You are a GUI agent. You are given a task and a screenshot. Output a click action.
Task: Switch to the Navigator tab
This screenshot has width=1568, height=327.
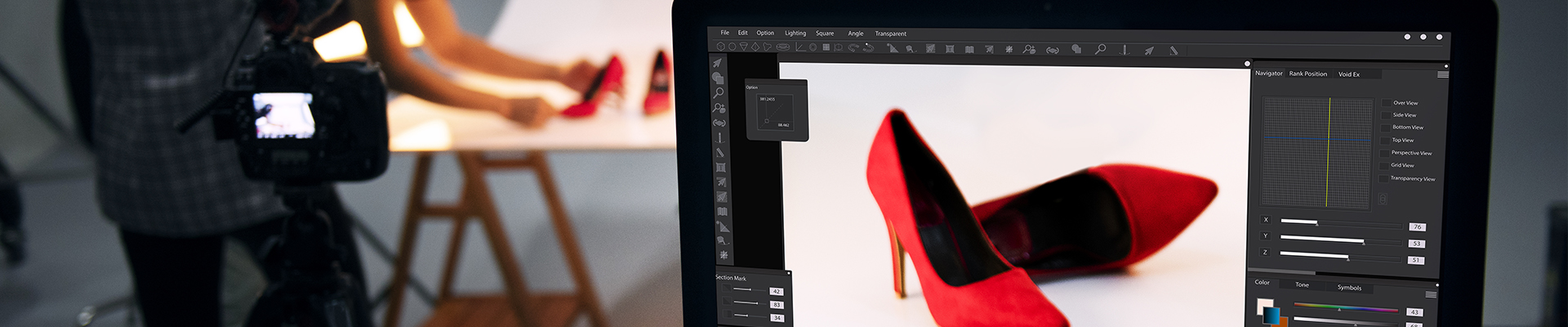(x=1269, y=74)
